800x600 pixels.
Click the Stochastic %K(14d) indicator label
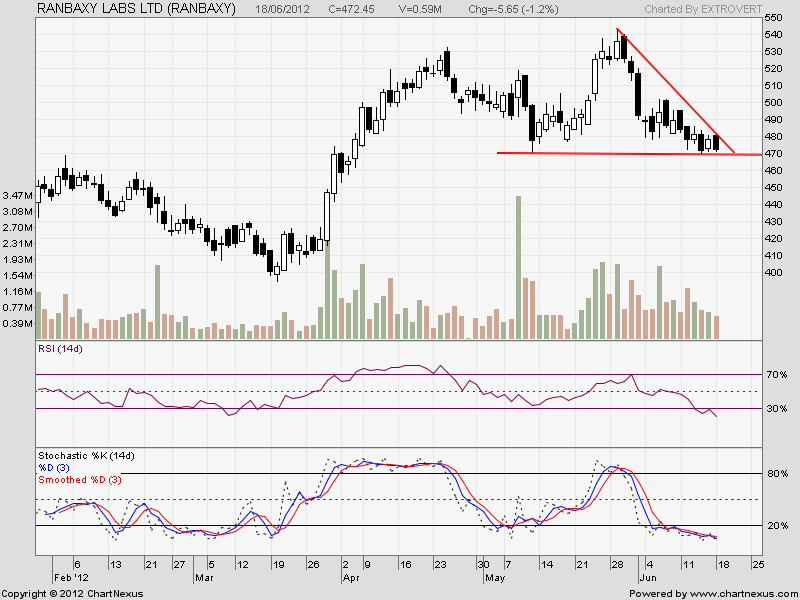86,456
